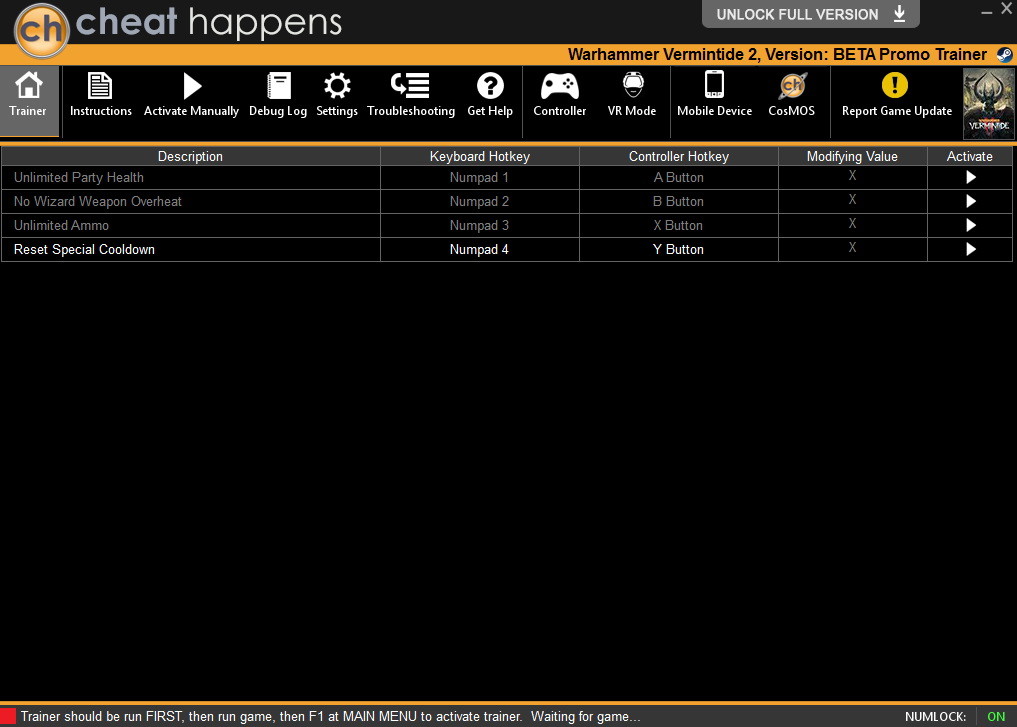1017x727 pixels.
Task: Close the trainer window
Action: click(x=1007, y=8)
